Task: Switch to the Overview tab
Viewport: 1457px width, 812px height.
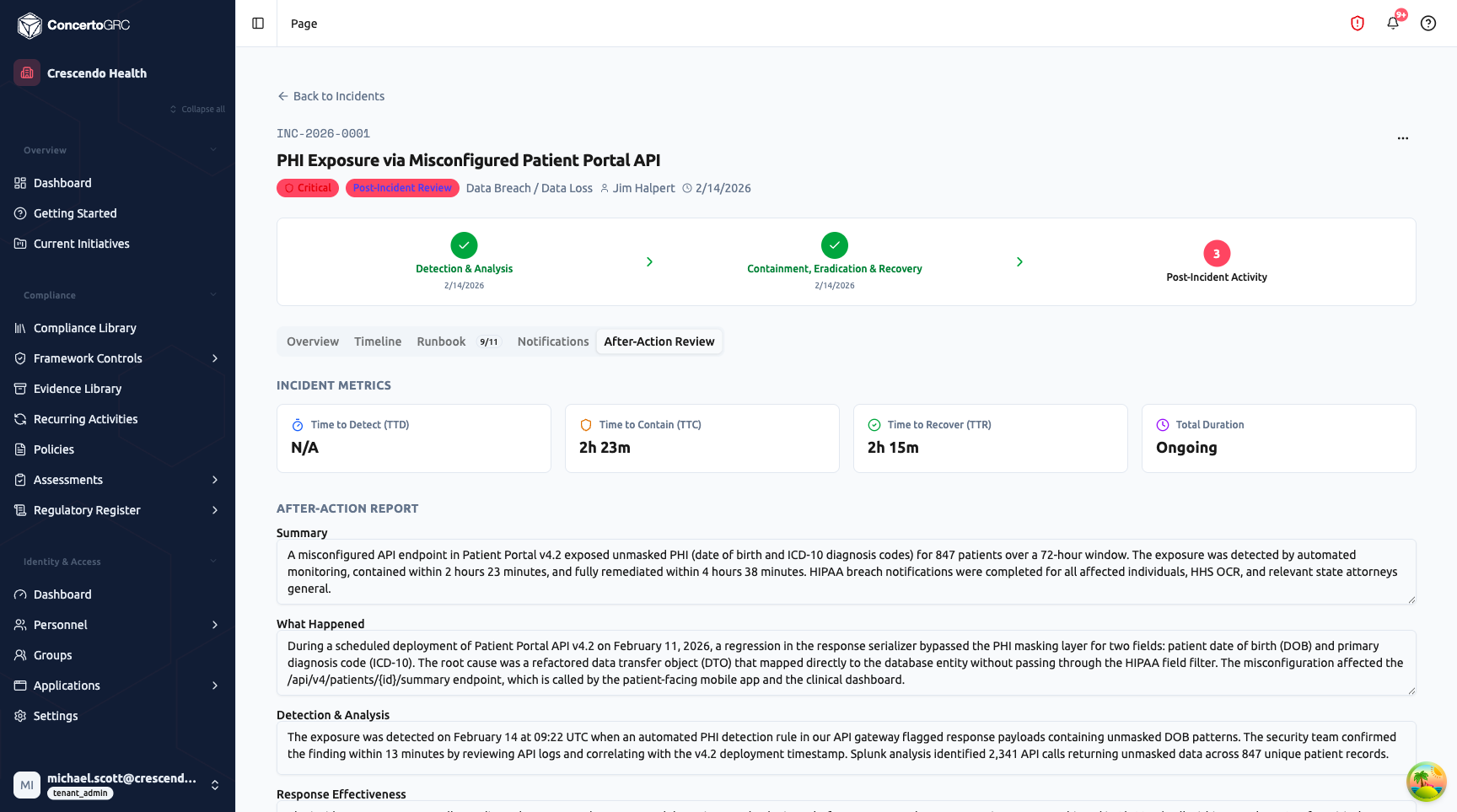Action: click(313, 341)
